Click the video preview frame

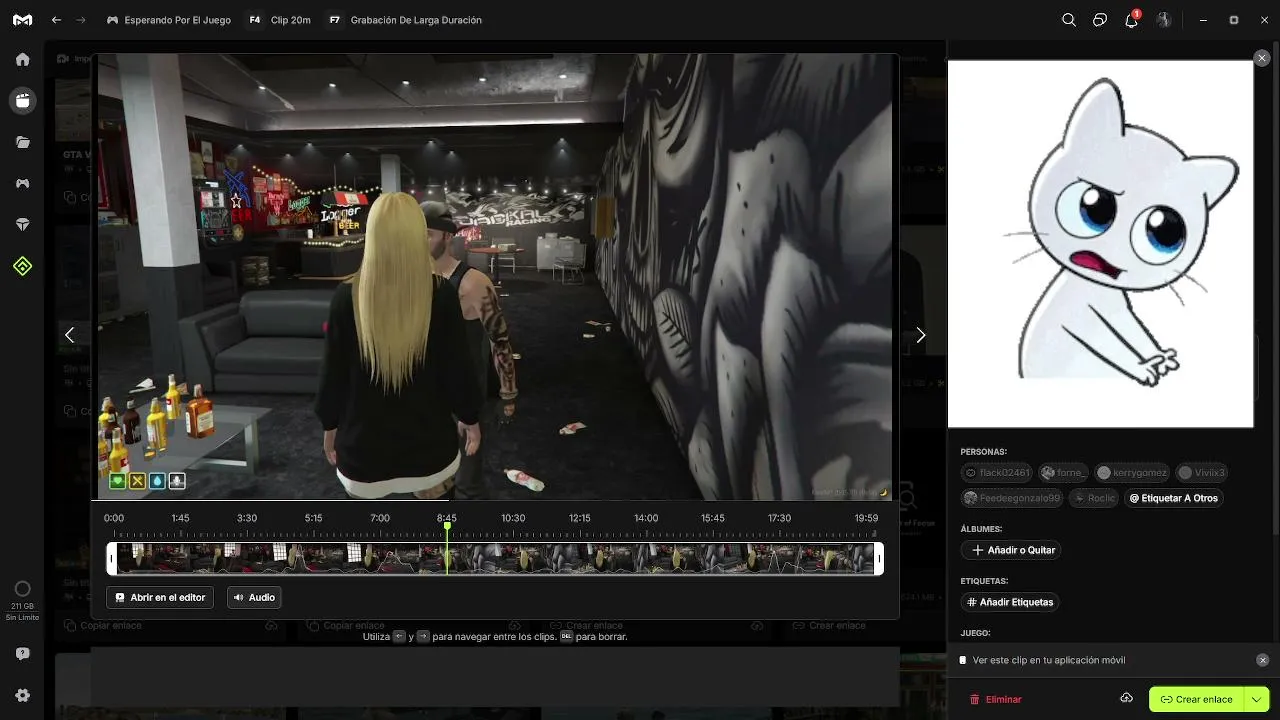pyautogui.click(x=494, y=276)
